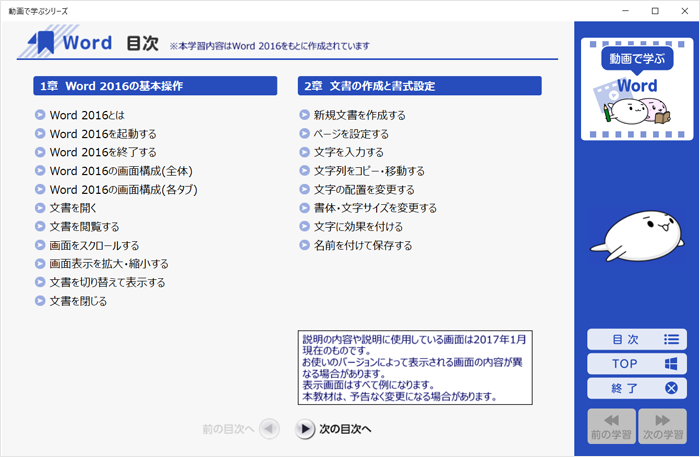Click play icon beside Word 2016の画面構成(全体)
Screen dimensions: 700x457
tap(40, 170)
